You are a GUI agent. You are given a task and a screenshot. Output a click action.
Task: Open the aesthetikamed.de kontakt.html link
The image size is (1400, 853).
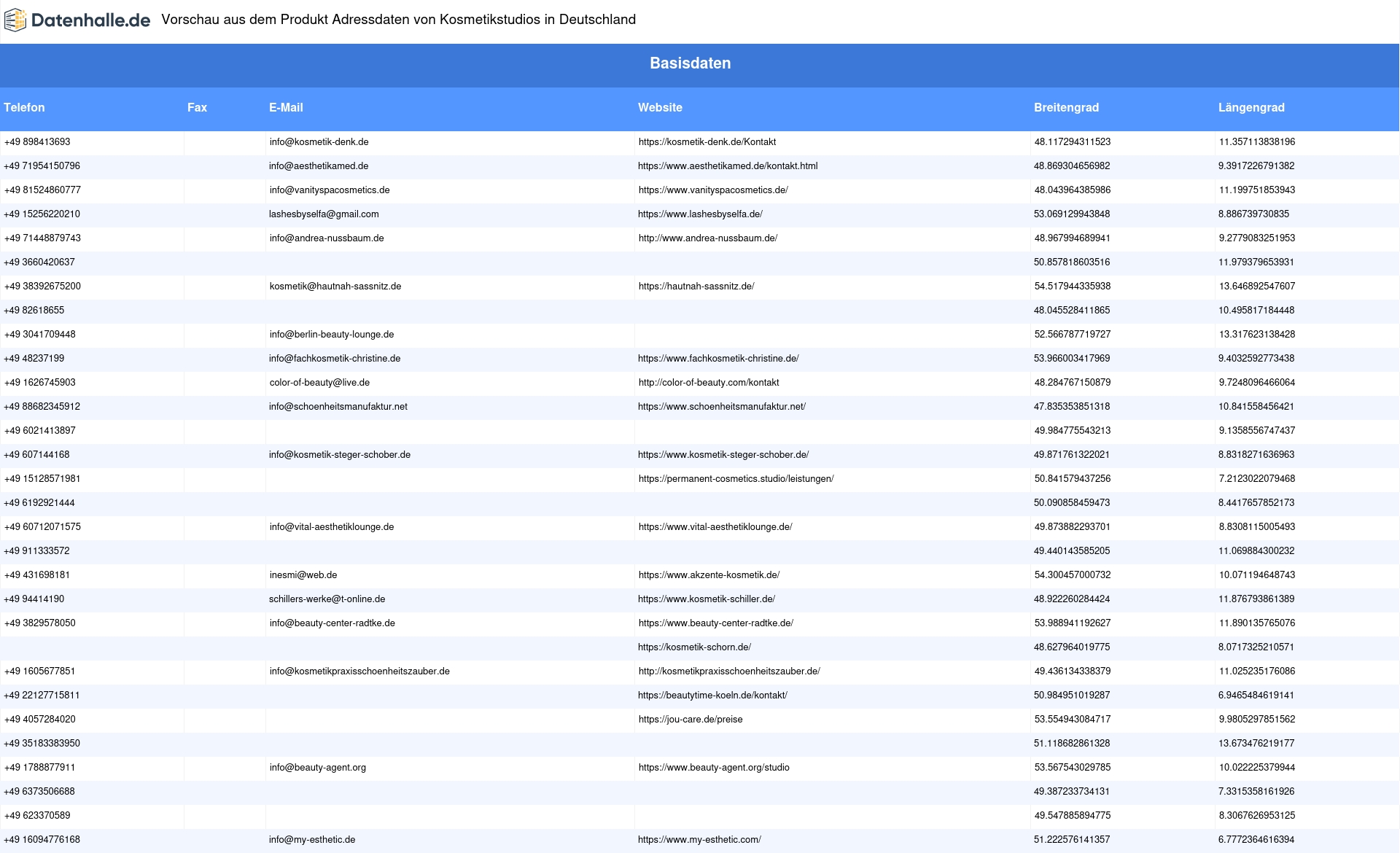[x=728, y=166]
